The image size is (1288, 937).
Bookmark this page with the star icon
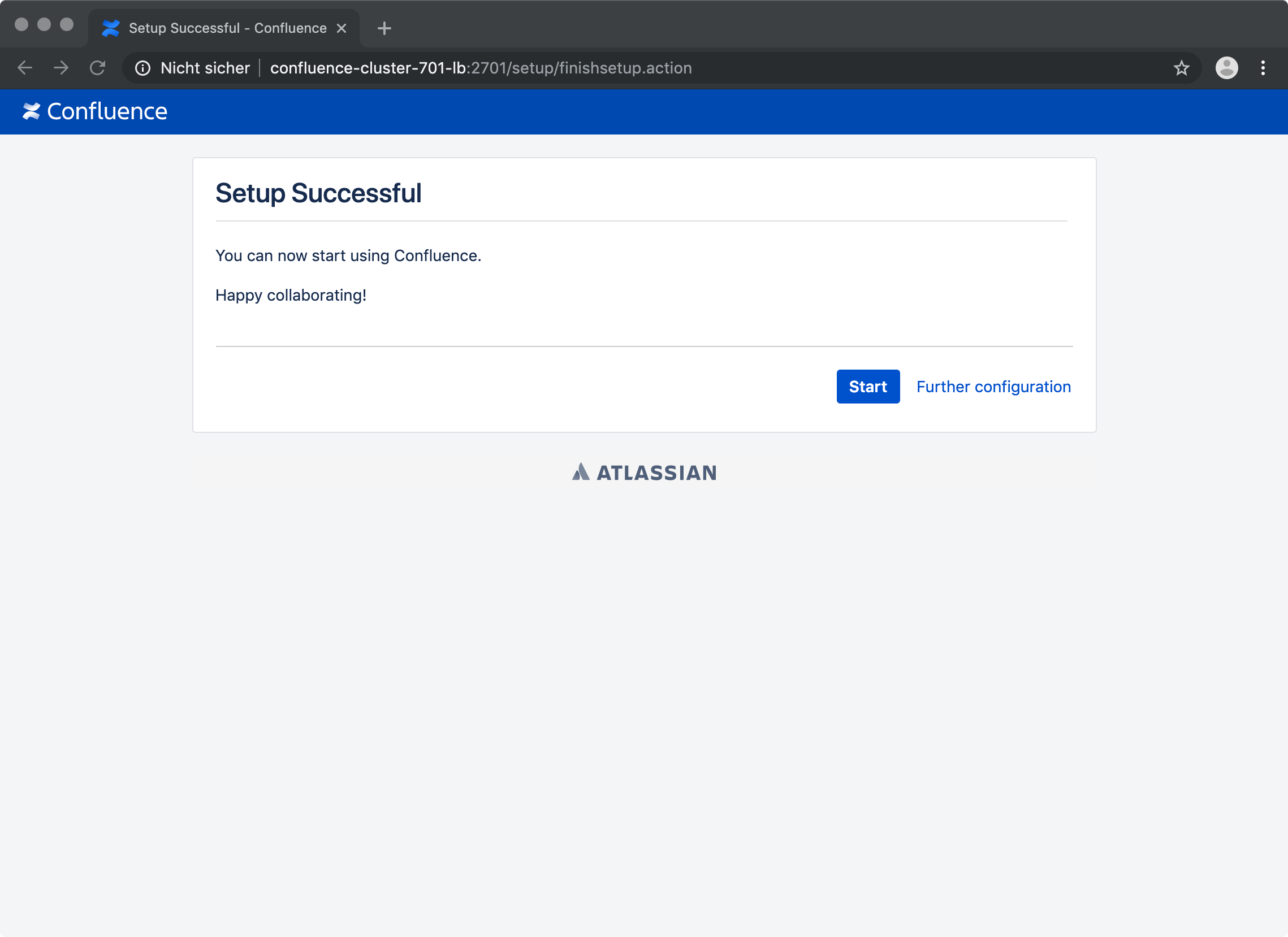tap(1181, 68)
